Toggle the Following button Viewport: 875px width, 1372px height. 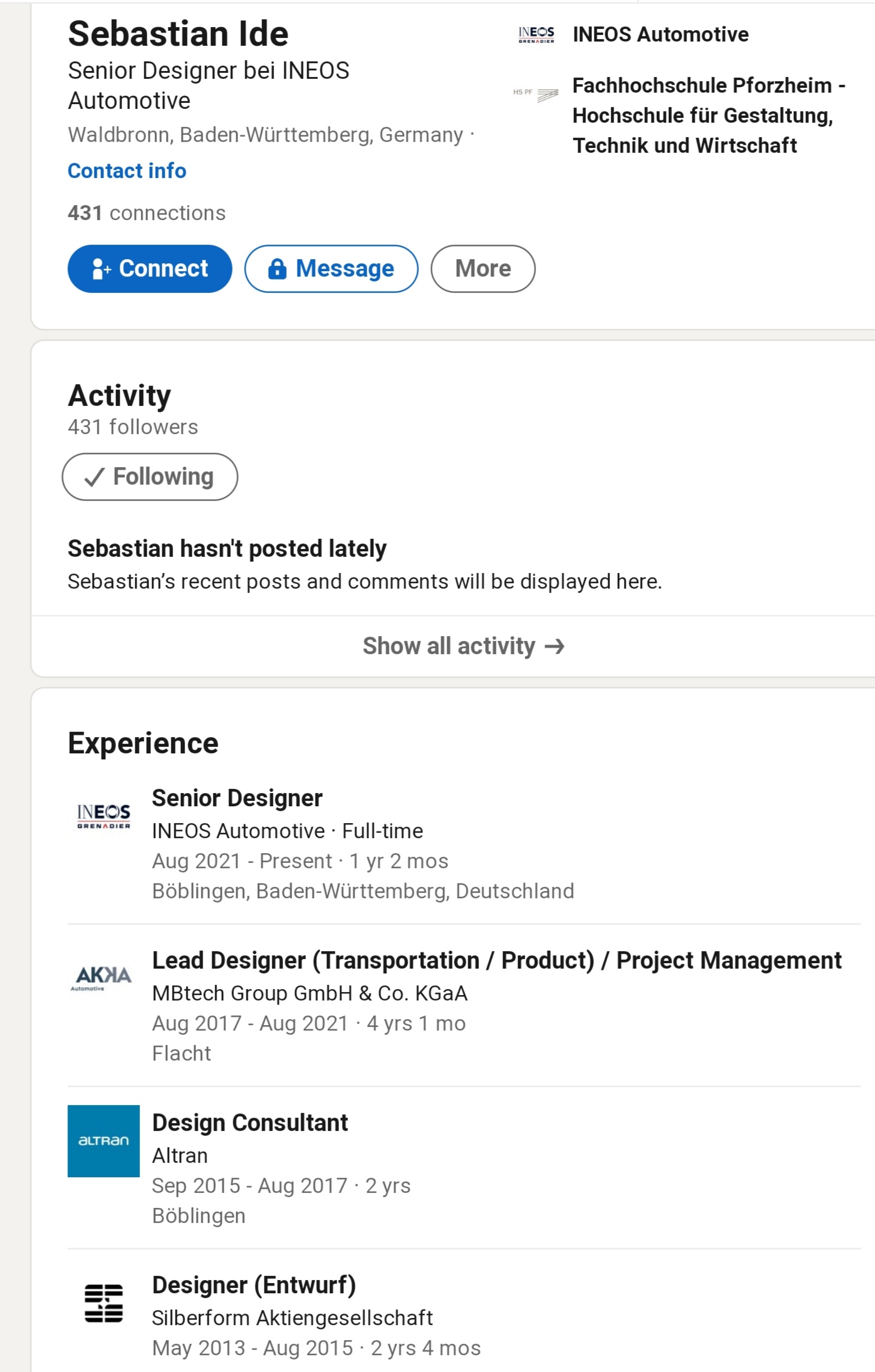click(150, 476)
